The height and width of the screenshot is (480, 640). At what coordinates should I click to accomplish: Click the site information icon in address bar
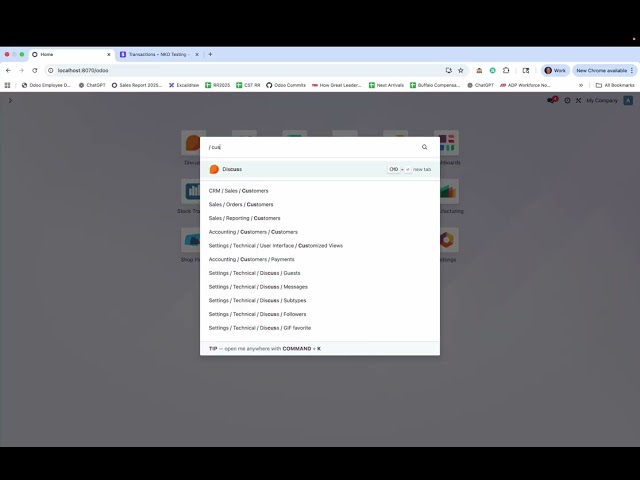(51, 71)
